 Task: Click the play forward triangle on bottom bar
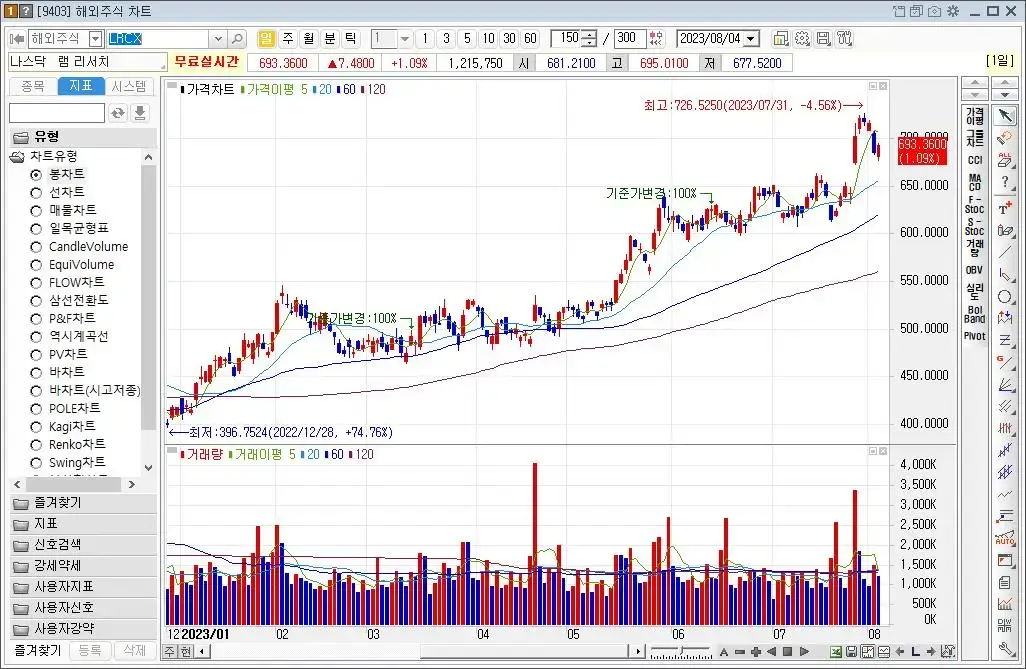(x=804, y=651)
